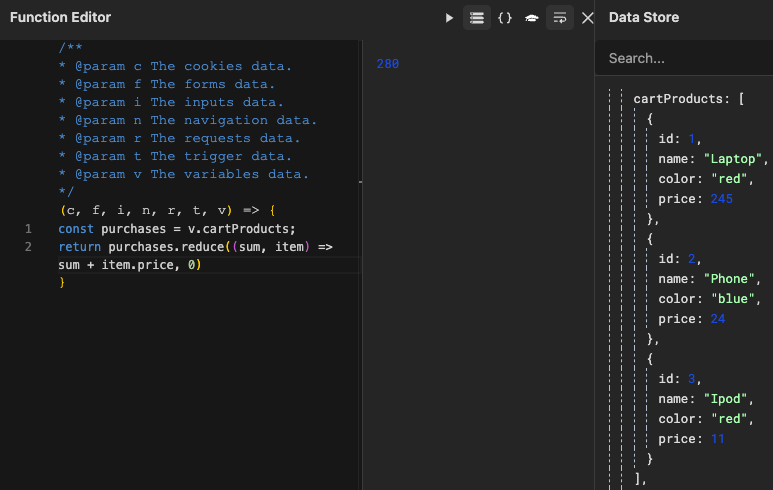
Task: Click the @param f forms data comment
Action: click(167, 84)
